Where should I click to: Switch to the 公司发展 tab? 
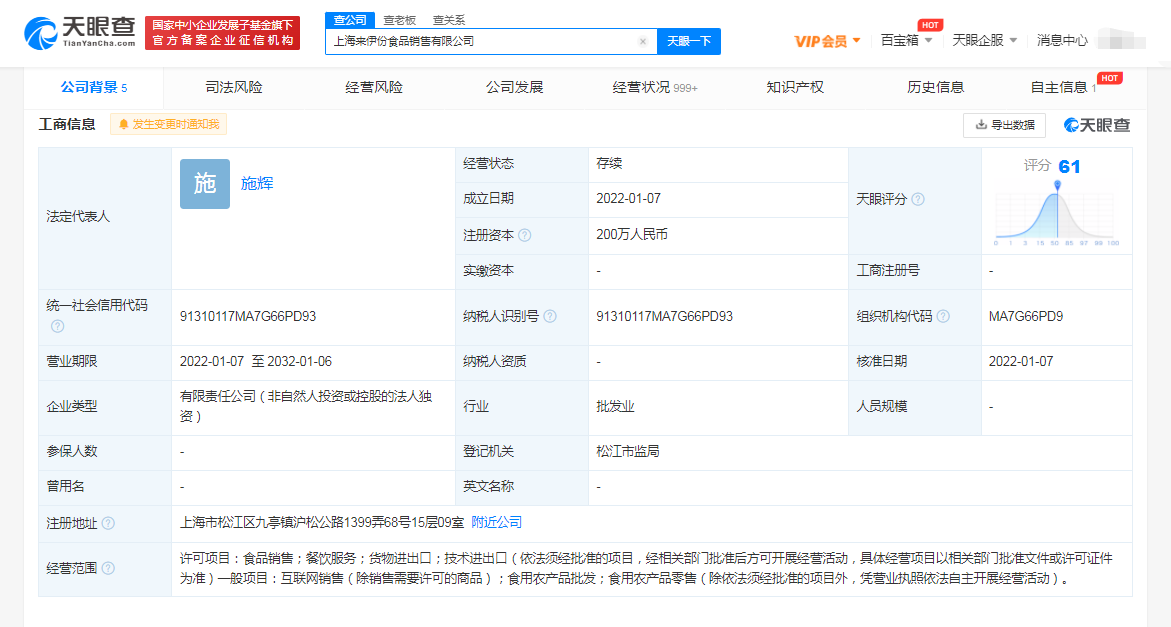click(515, 88)
